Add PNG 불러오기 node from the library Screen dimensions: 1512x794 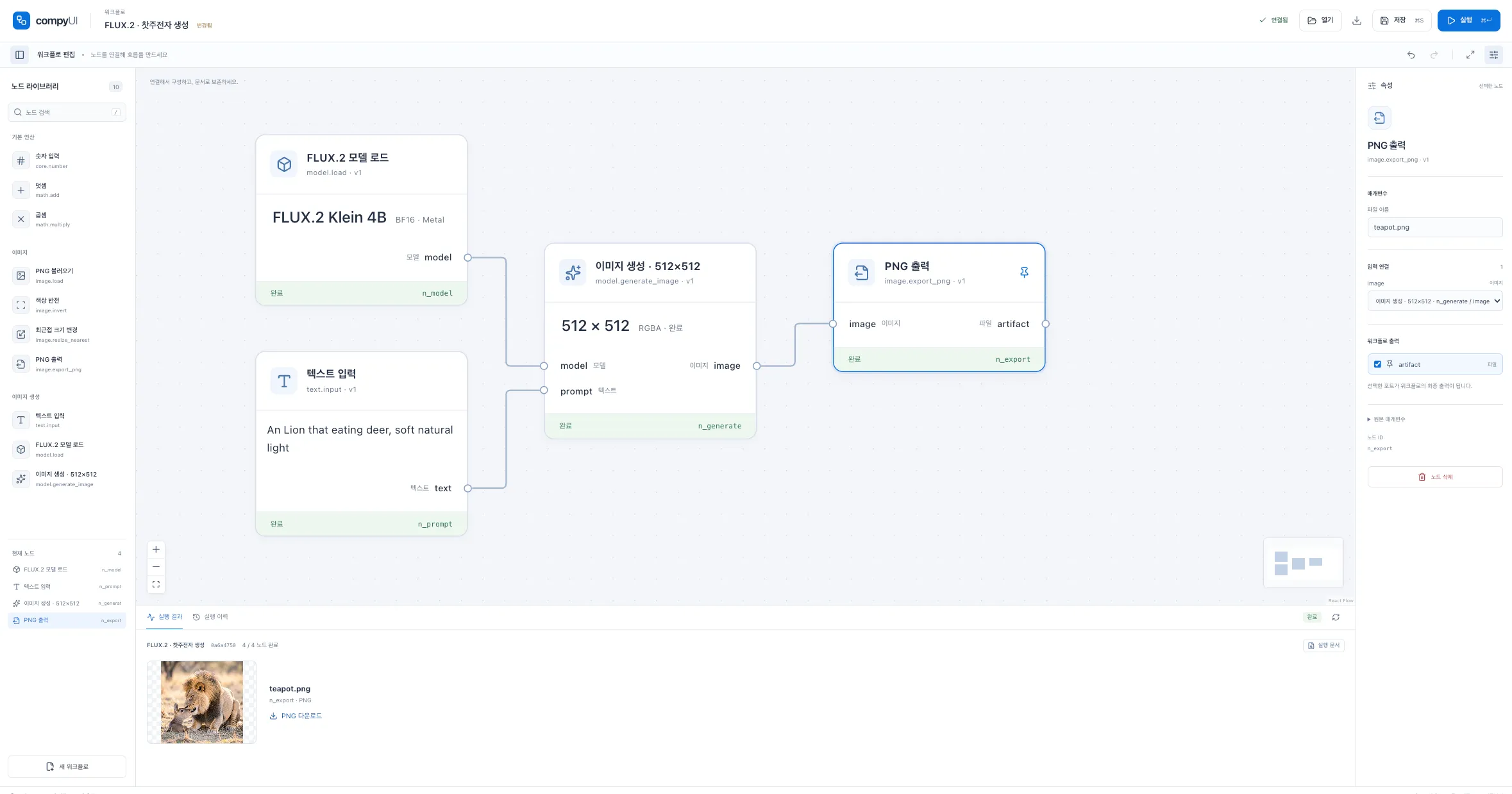67,275
